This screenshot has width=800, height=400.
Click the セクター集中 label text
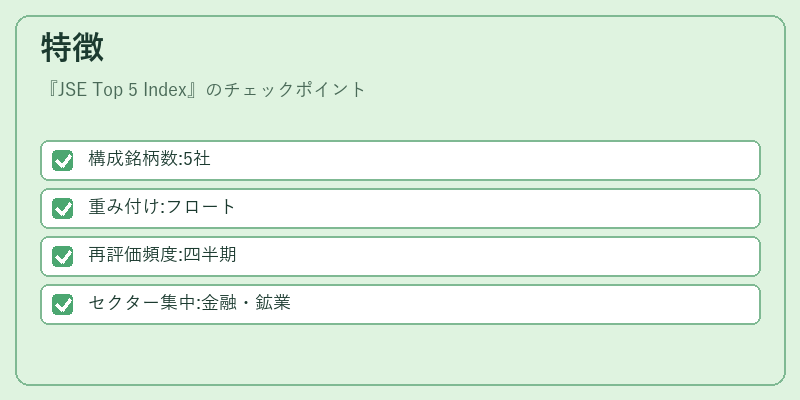142,303
